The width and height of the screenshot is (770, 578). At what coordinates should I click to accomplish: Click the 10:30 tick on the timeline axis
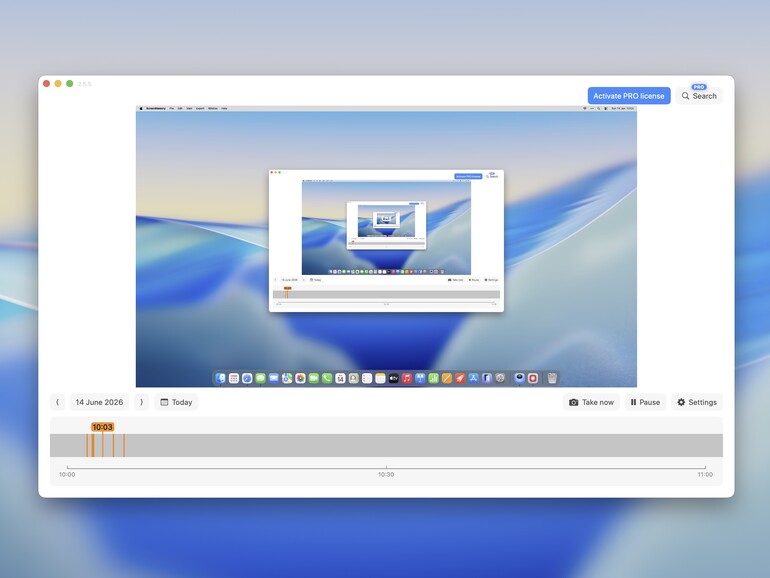(386, 474)
